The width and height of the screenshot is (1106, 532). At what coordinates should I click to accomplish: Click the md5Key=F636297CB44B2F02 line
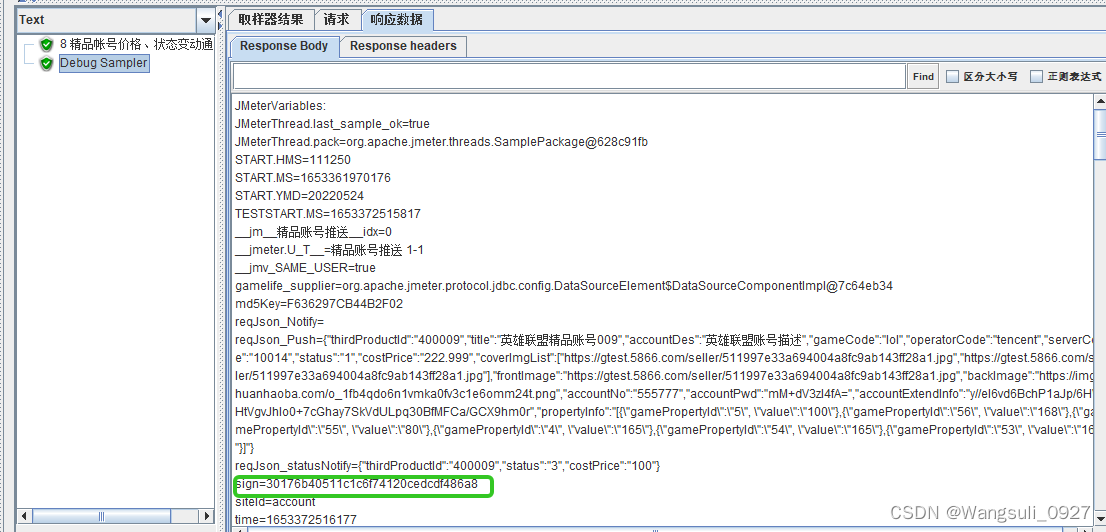pos(319,304)
